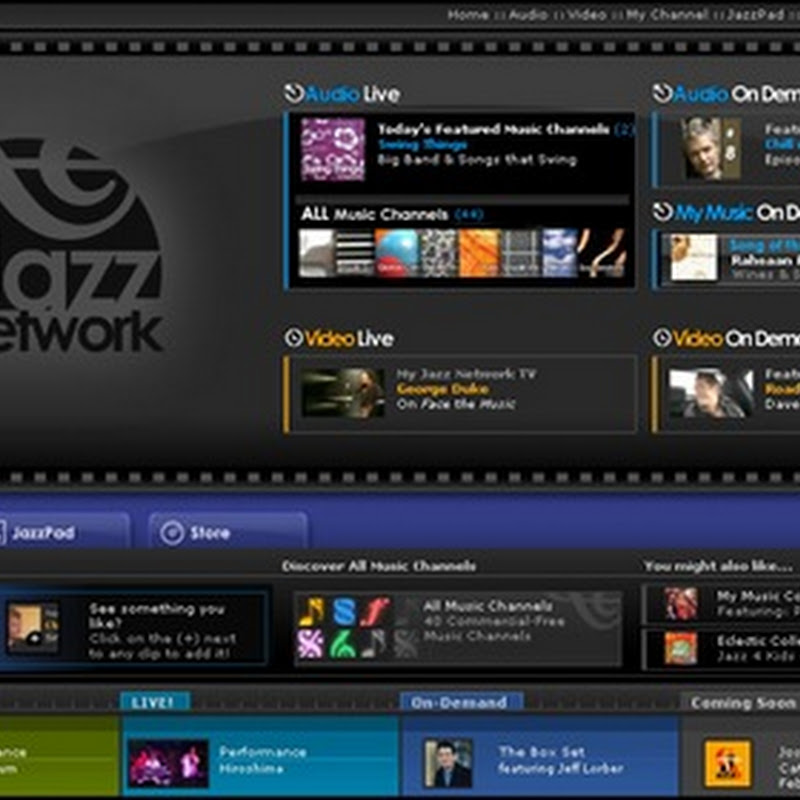Image resolution: width=800 pixels, height=800 pixels.
Task: Play the George Duke Video Live thumbnail
Action: [342, 392]
